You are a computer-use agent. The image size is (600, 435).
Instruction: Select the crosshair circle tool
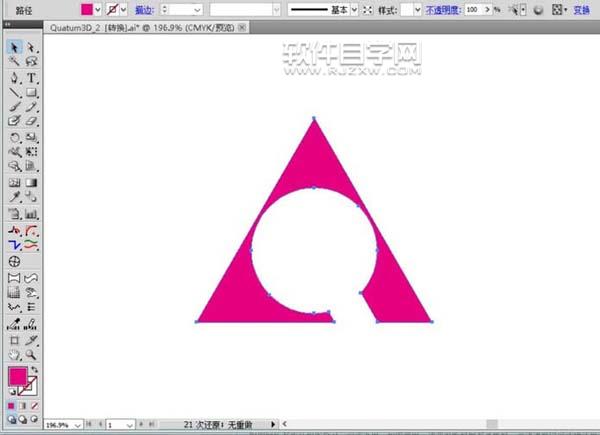click(14, 262)
